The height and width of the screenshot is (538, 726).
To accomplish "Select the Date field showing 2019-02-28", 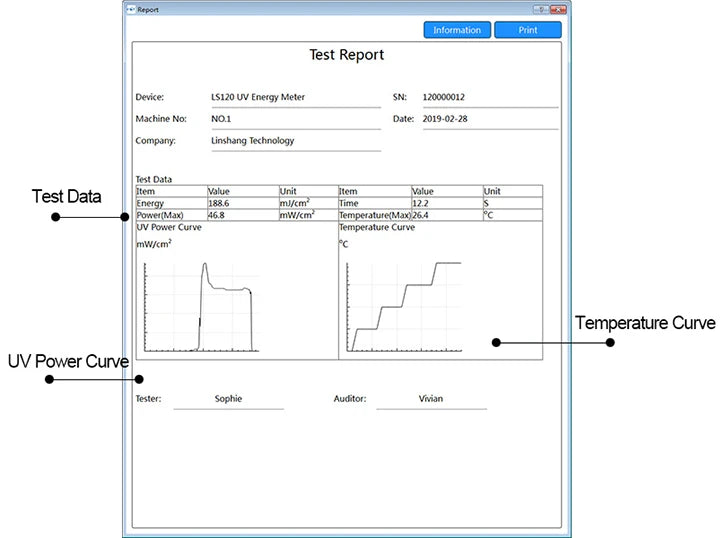I will [489, 119].
